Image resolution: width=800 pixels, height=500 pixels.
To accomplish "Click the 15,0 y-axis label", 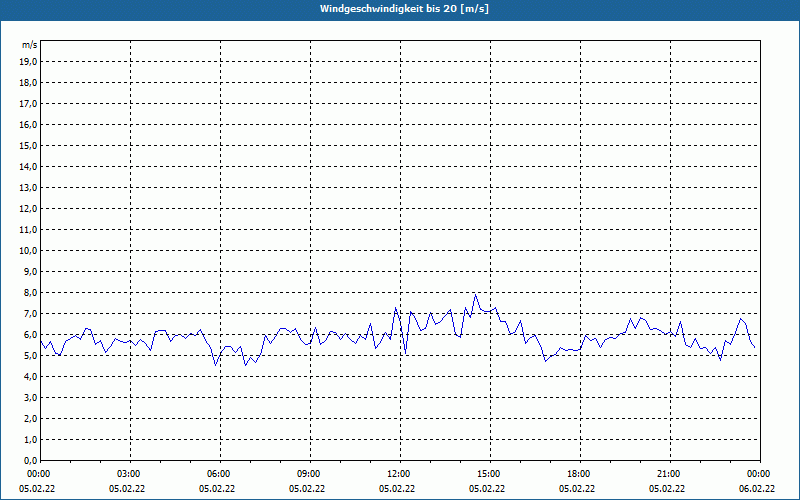I will 29,145.
